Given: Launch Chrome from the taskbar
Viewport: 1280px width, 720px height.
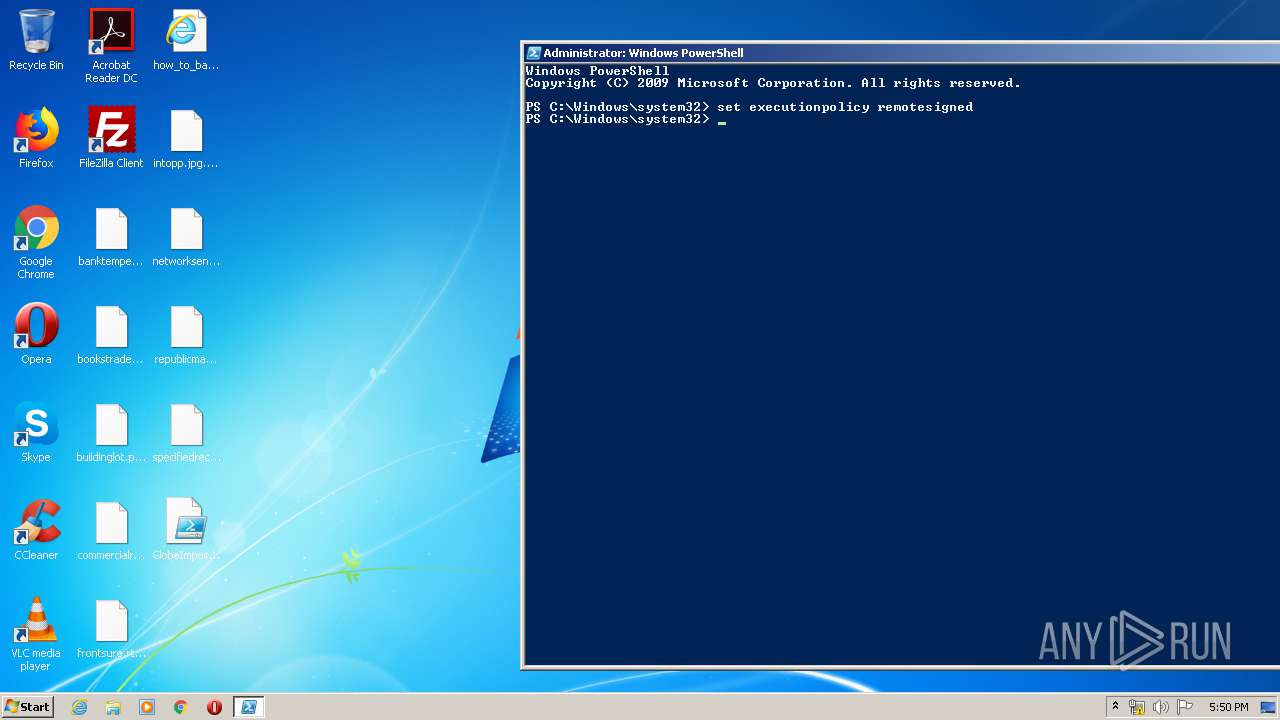Looking at the screenshot, I should [181, 707].
